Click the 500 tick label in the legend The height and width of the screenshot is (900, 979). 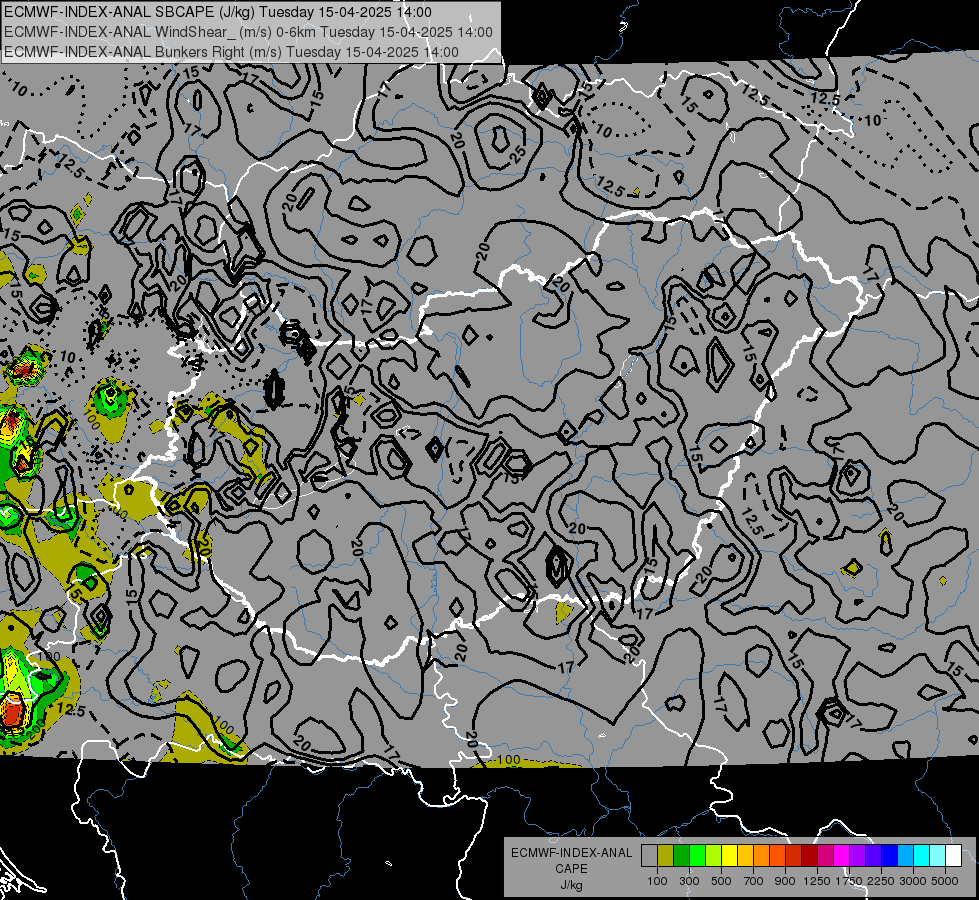(721, 881)
